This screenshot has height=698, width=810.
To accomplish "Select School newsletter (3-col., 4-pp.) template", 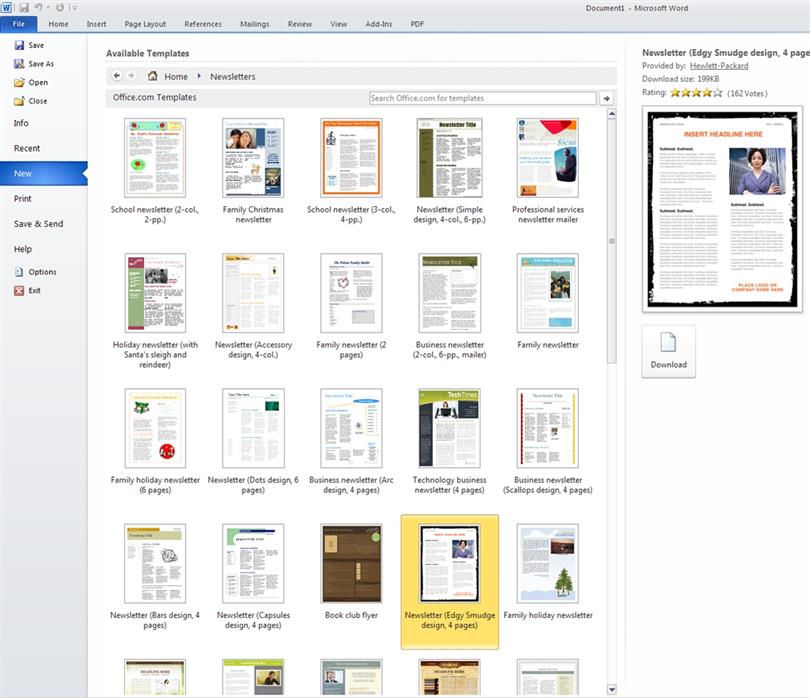I will pyautogui.click(x=351, y=171).
